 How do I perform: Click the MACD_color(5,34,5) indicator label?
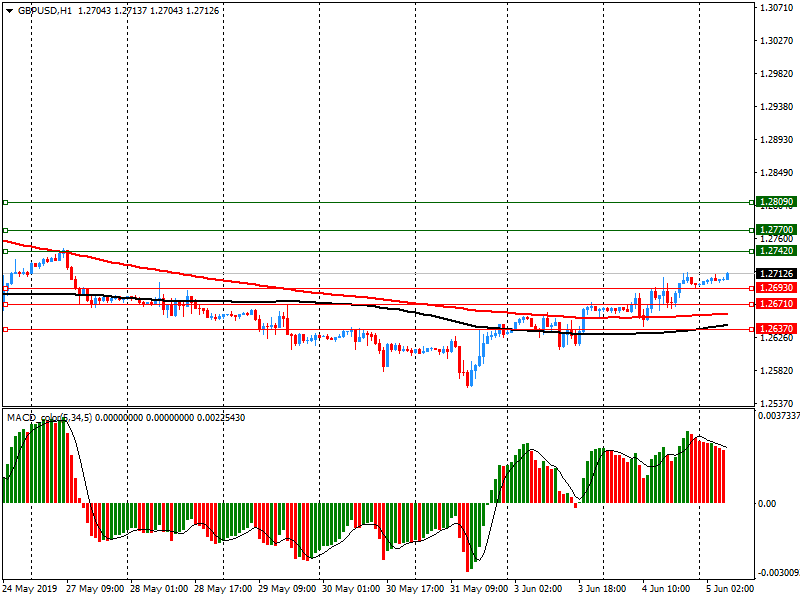pyautogui.click(x=49, y=418)
